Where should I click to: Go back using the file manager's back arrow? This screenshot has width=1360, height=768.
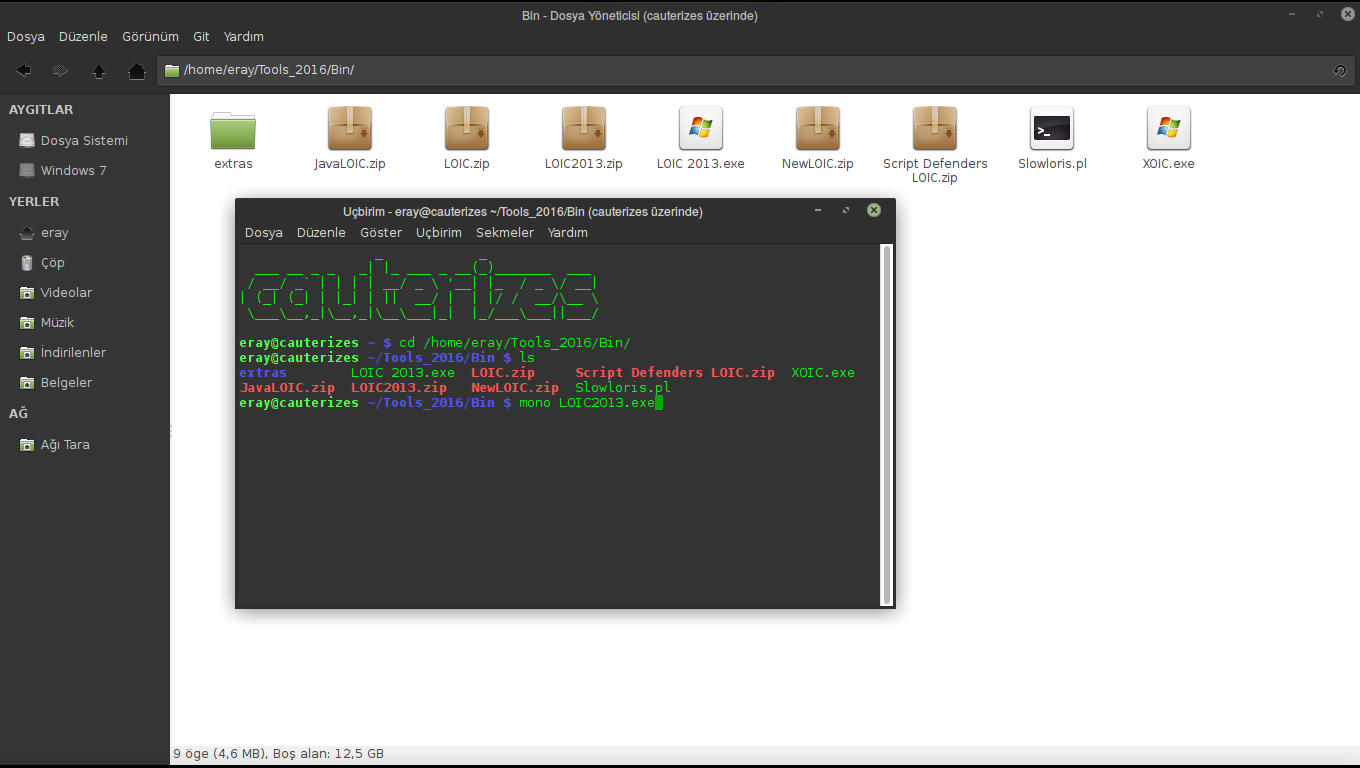(23, 70)
